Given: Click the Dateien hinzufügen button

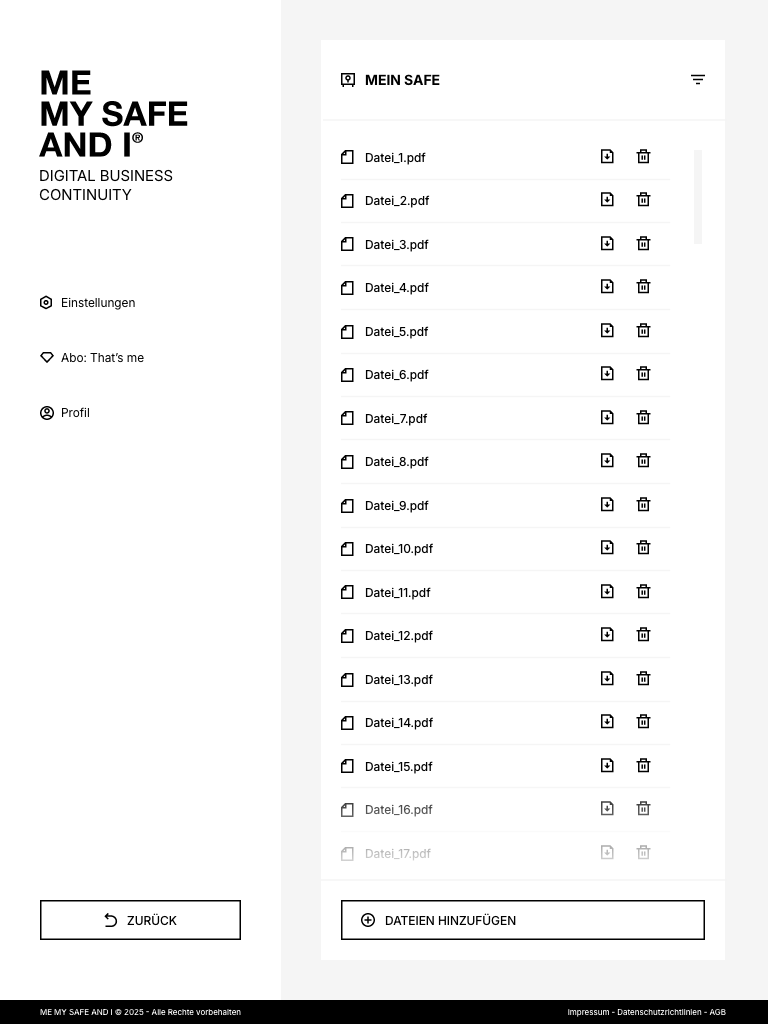Looking at the screenshot, I should (522, 920).
